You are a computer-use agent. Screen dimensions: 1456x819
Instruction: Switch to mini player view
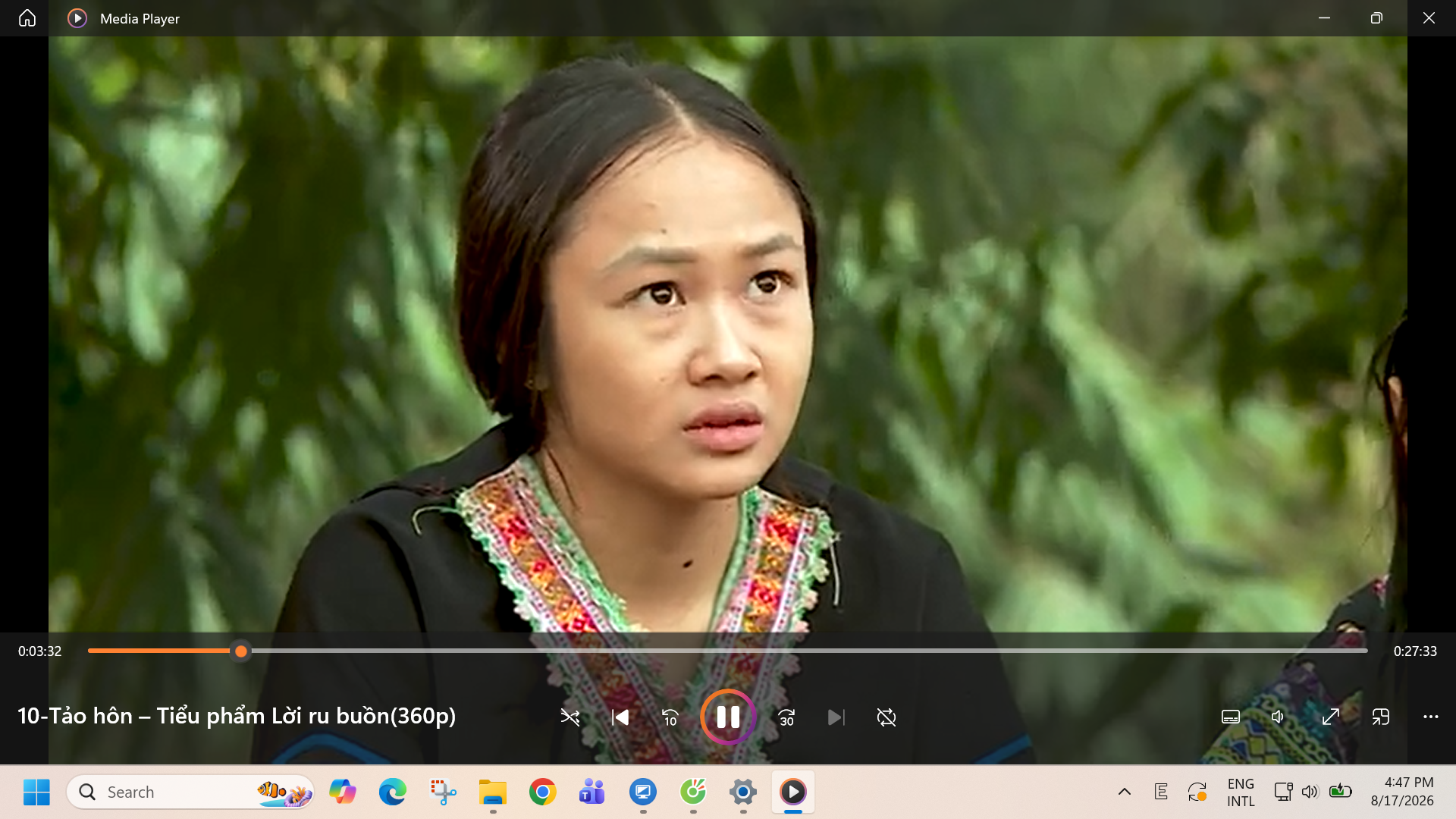(x=1381, y=717)
